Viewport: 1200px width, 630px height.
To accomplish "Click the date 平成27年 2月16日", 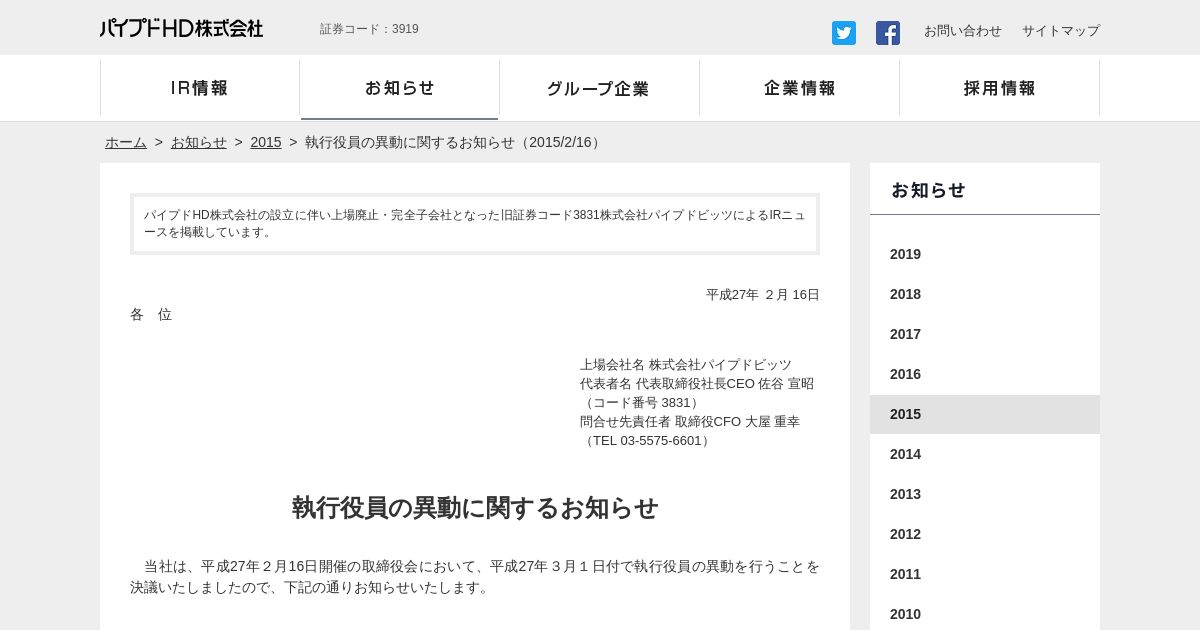I will click(763, 294).
